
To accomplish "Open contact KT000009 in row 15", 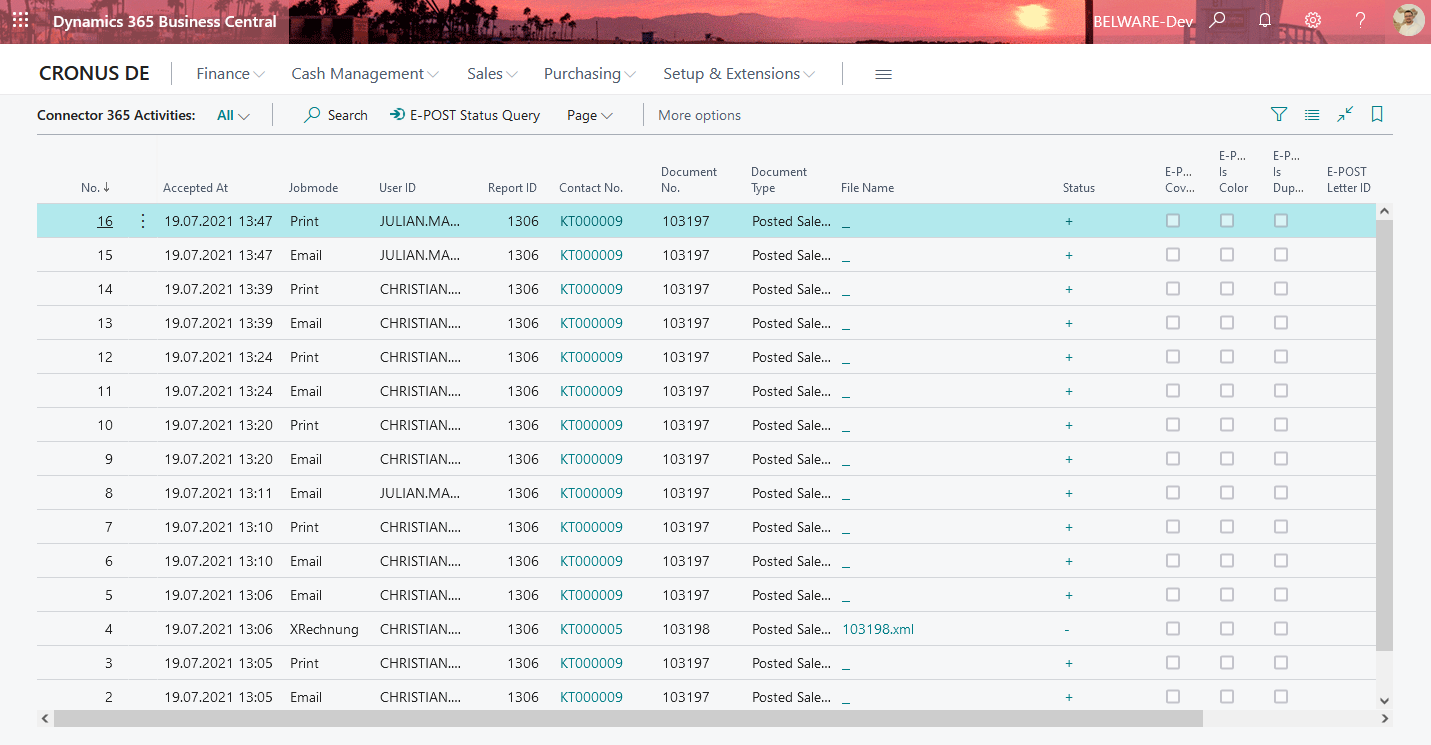I will [591, 255].
